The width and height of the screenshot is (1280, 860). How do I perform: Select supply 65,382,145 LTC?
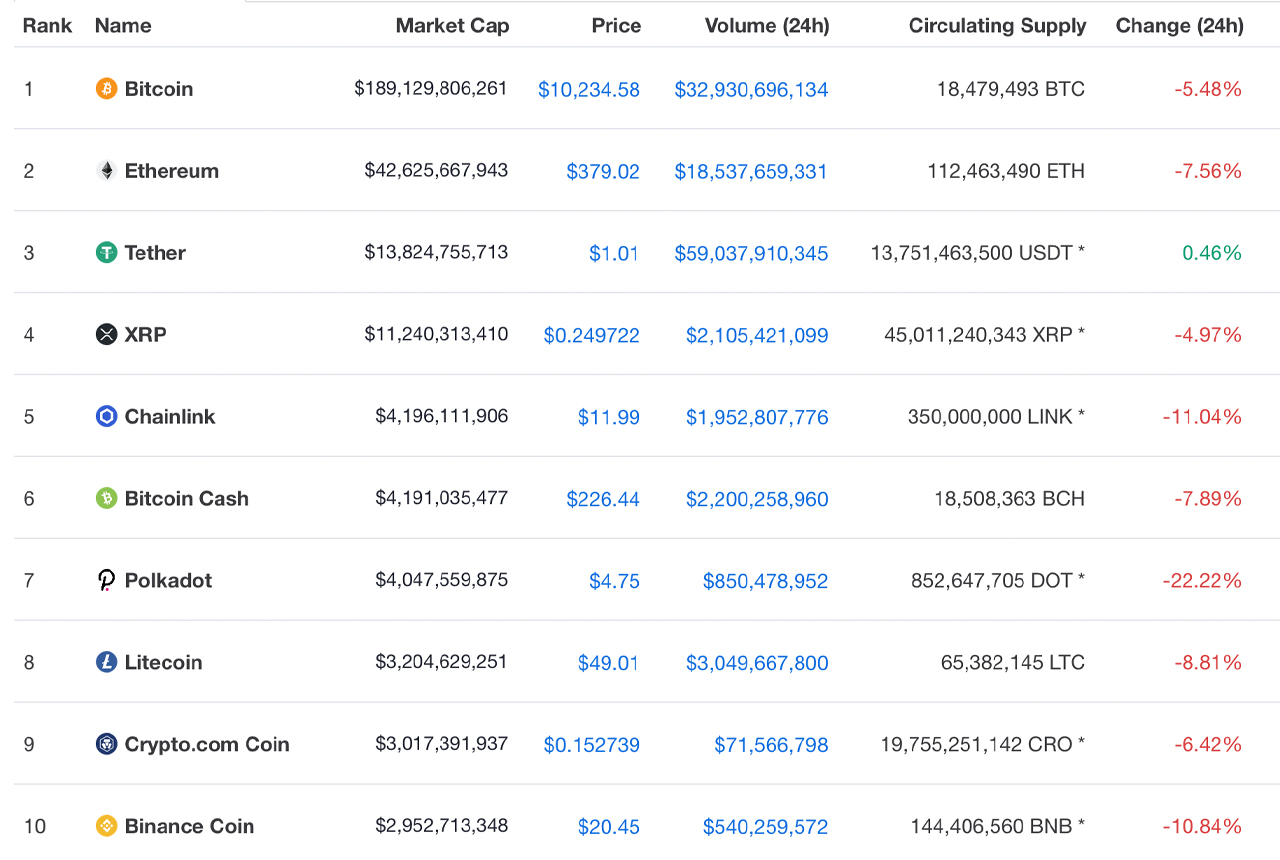click(1013, 663)
